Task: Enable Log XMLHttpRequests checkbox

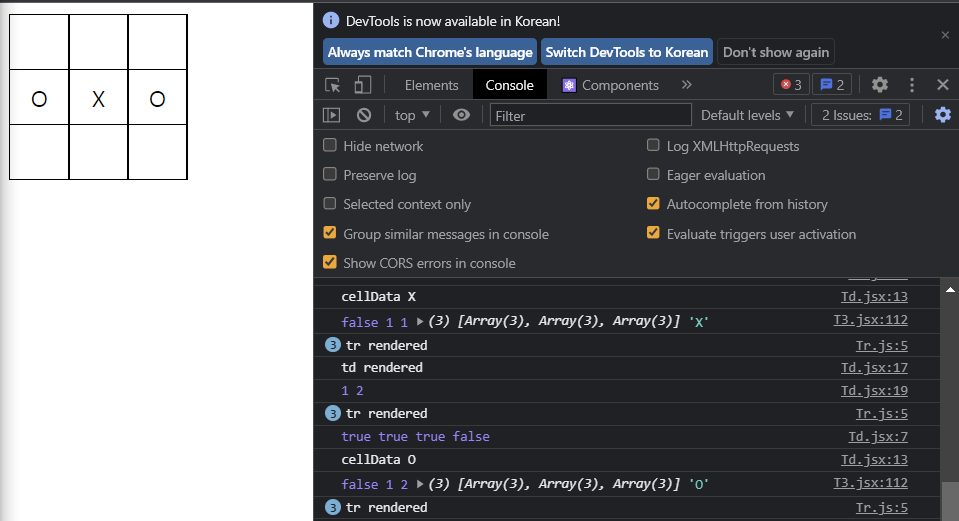Action: pos(653,145)
